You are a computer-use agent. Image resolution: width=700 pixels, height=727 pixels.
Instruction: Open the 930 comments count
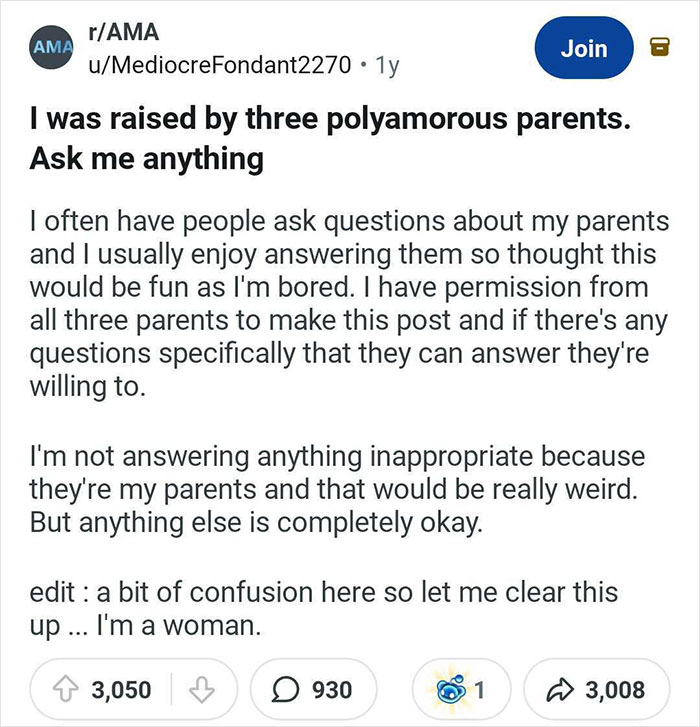tap(333, 689)
